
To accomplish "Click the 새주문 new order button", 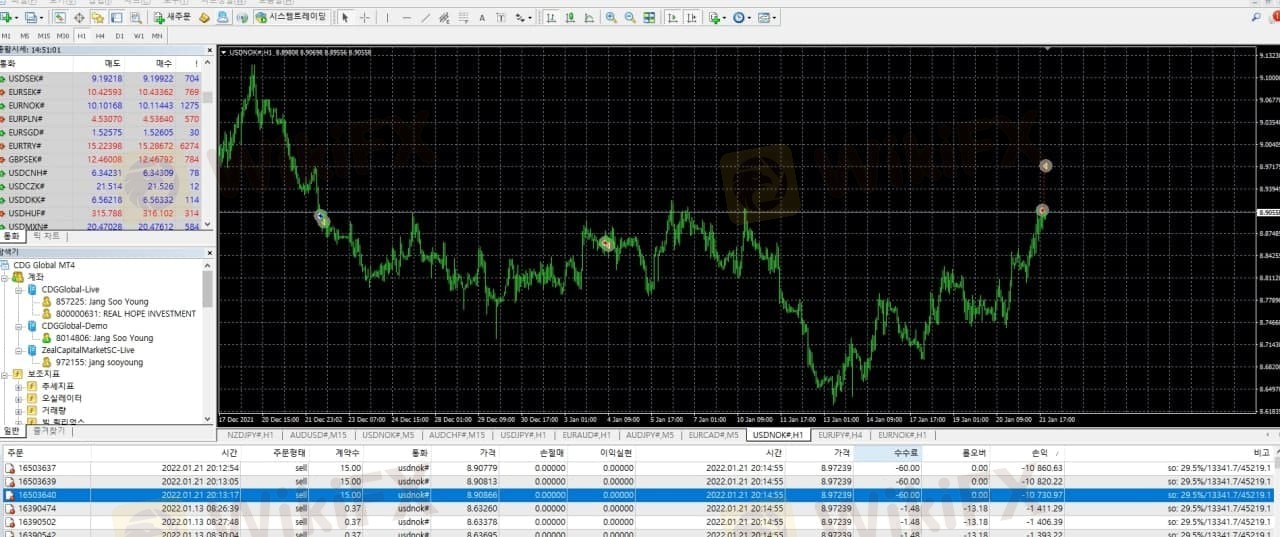I will [x=172, y=18].
